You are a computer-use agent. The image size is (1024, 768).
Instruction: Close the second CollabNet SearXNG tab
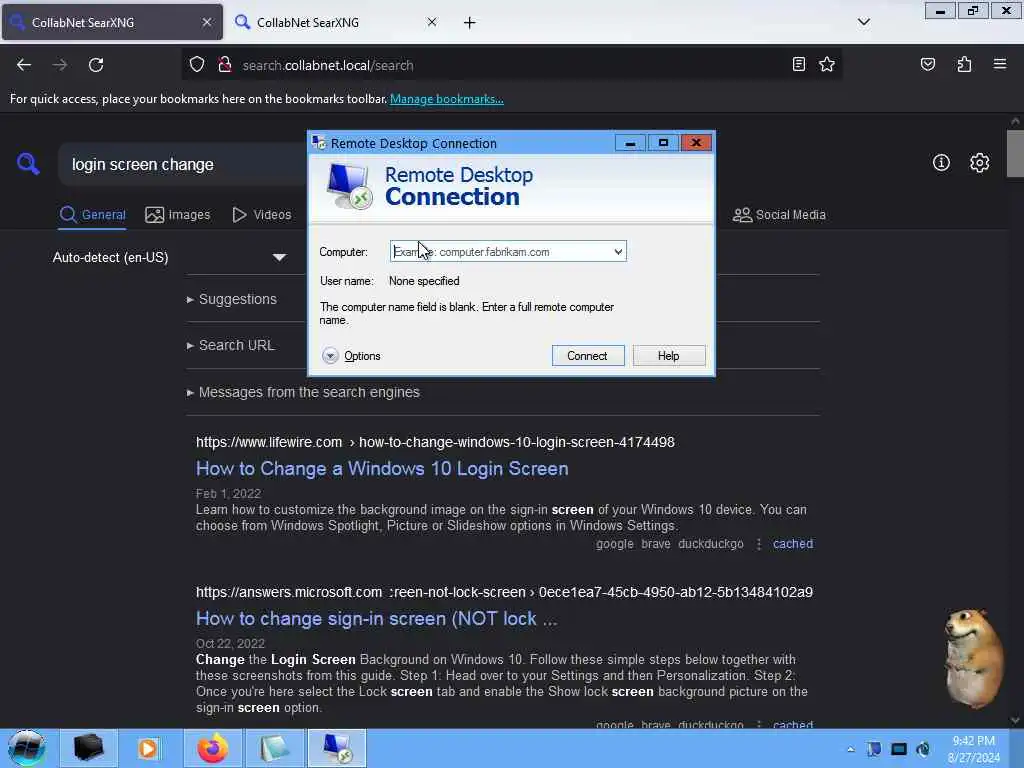click(432, 22)
